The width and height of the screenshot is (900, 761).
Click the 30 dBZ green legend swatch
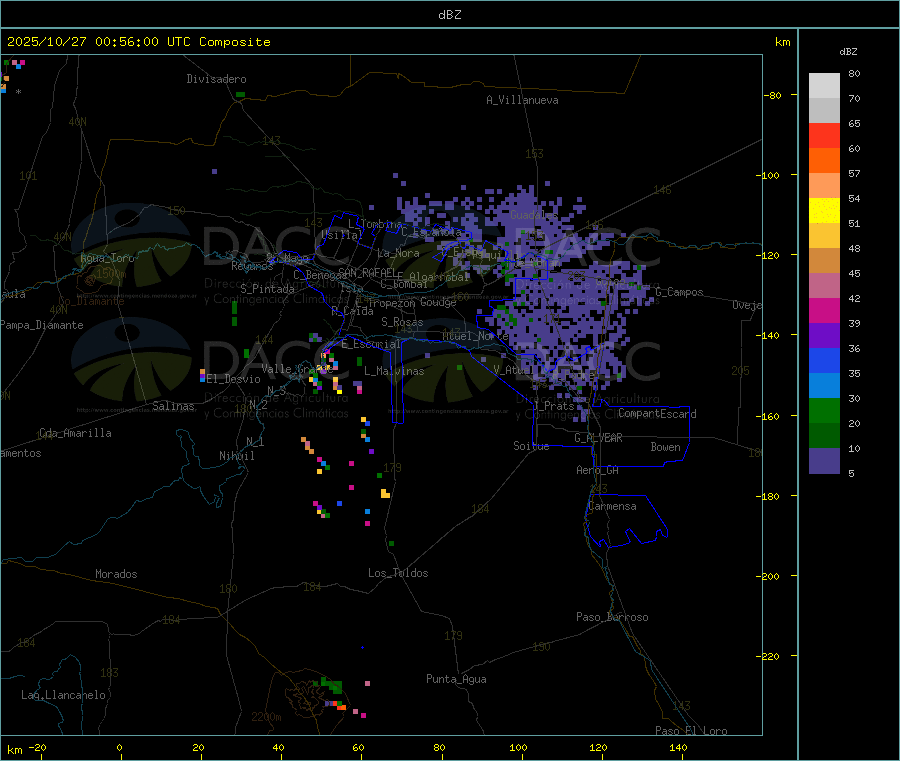[x=824, y=410]
